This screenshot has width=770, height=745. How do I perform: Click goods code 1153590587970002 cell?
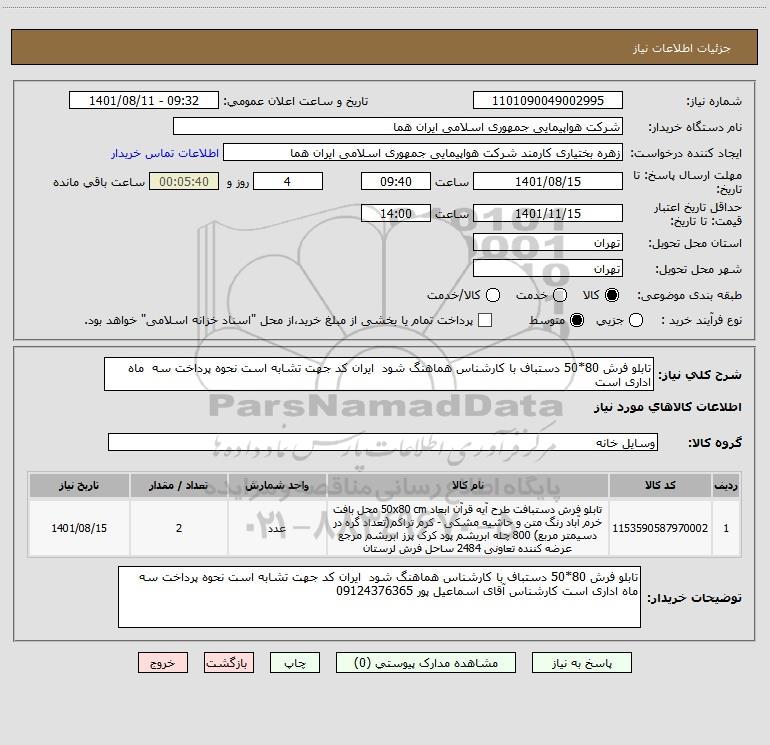(x=660, y=528)
